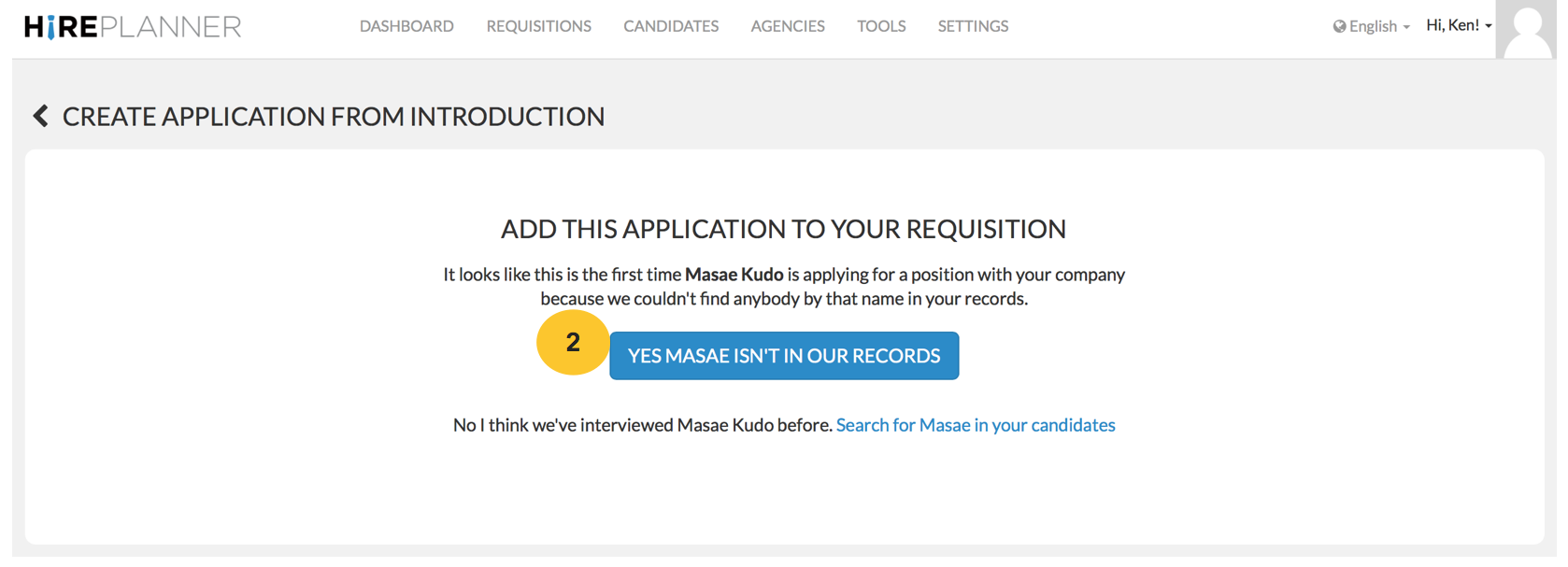Open the Tools menu
This screenshot has height=567, width=1568.
click(x=881, y=26)
